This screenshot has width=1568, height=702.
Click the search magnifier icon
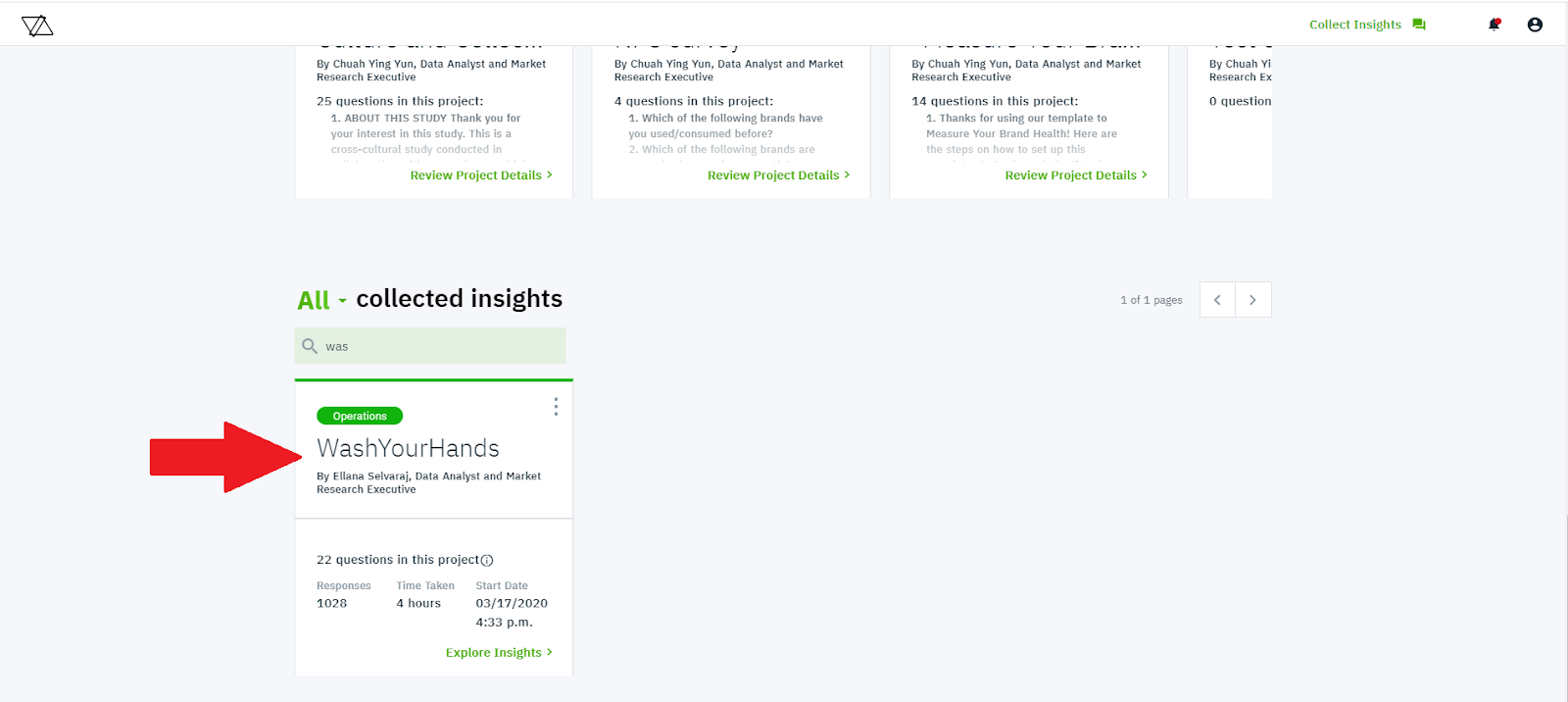(310, 346)
